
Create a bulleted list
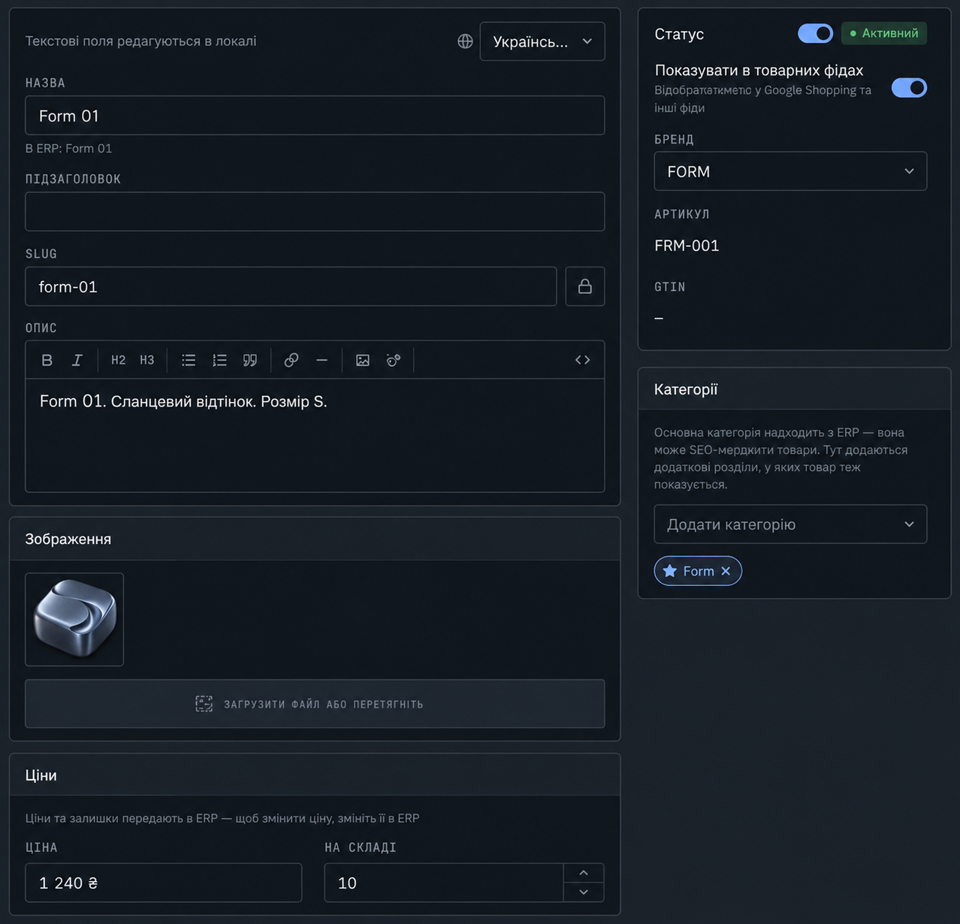click(x=189, y=360)
